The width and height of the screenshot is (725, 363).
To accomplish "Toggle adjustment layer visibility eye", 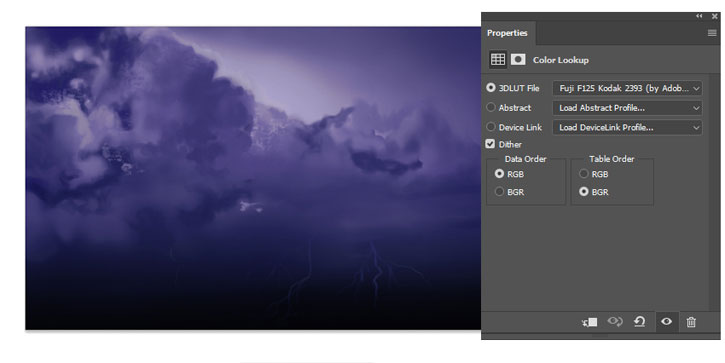I will point(666,321).
